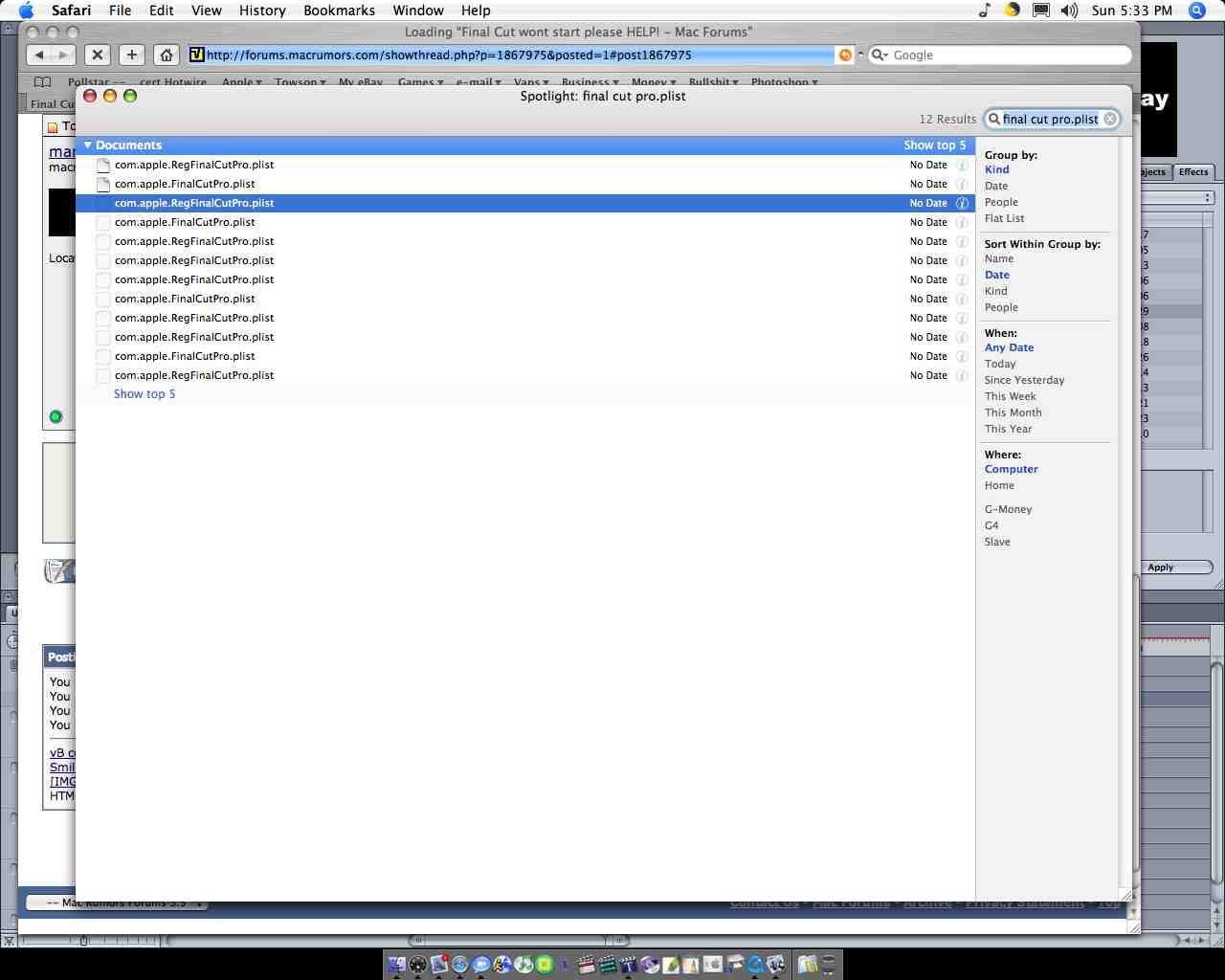Open Finder from the Dock
This screenshot has height=980, width=1225.
(x=397, y=964)
